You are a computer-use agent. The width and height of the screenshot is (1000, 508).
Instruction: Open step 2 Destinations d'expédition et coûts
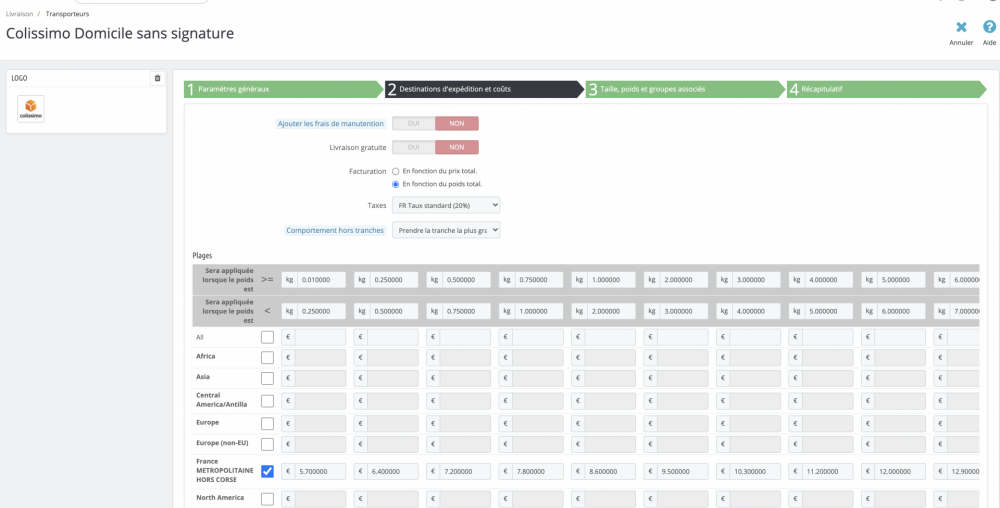click(485, 89)
